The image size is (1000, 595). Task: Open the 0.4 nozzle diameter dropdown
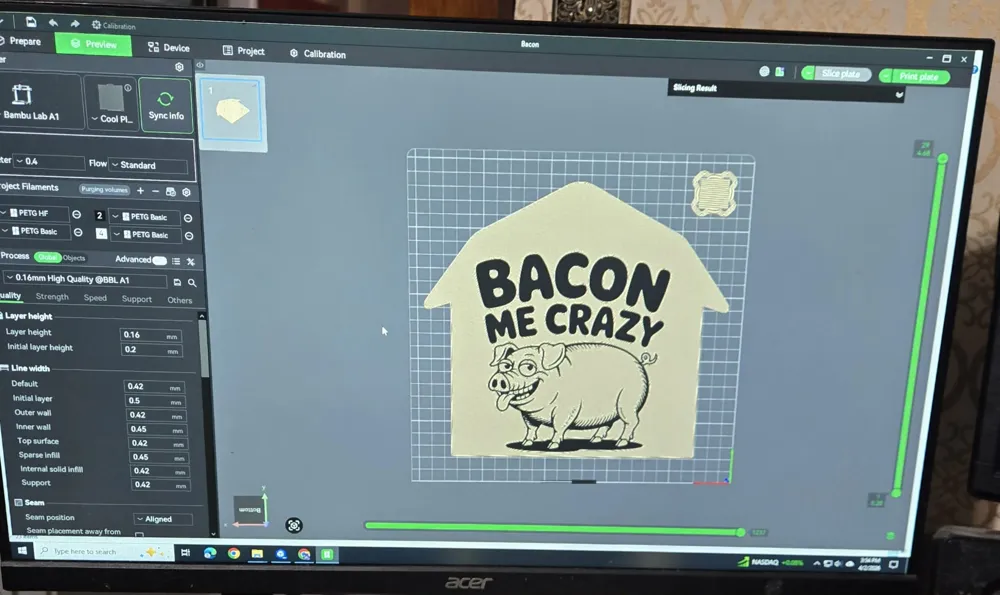(x=48, y=161)
